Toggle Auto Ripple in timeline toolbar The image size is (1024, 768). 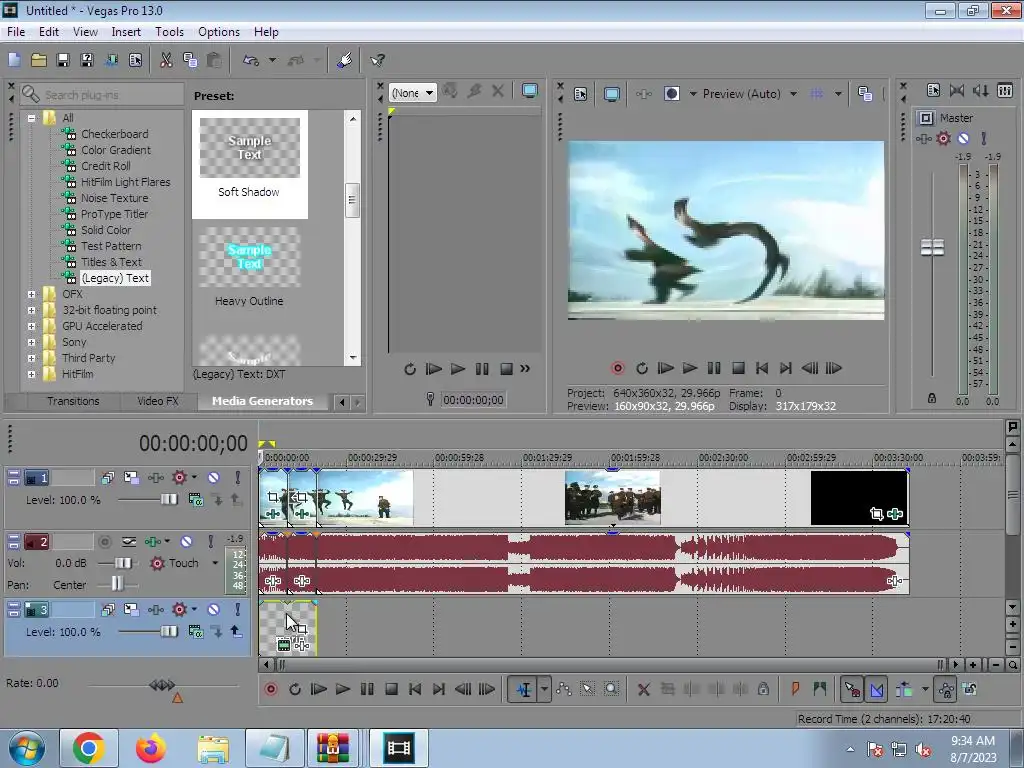pyautogui.click(x=905, y=689)
